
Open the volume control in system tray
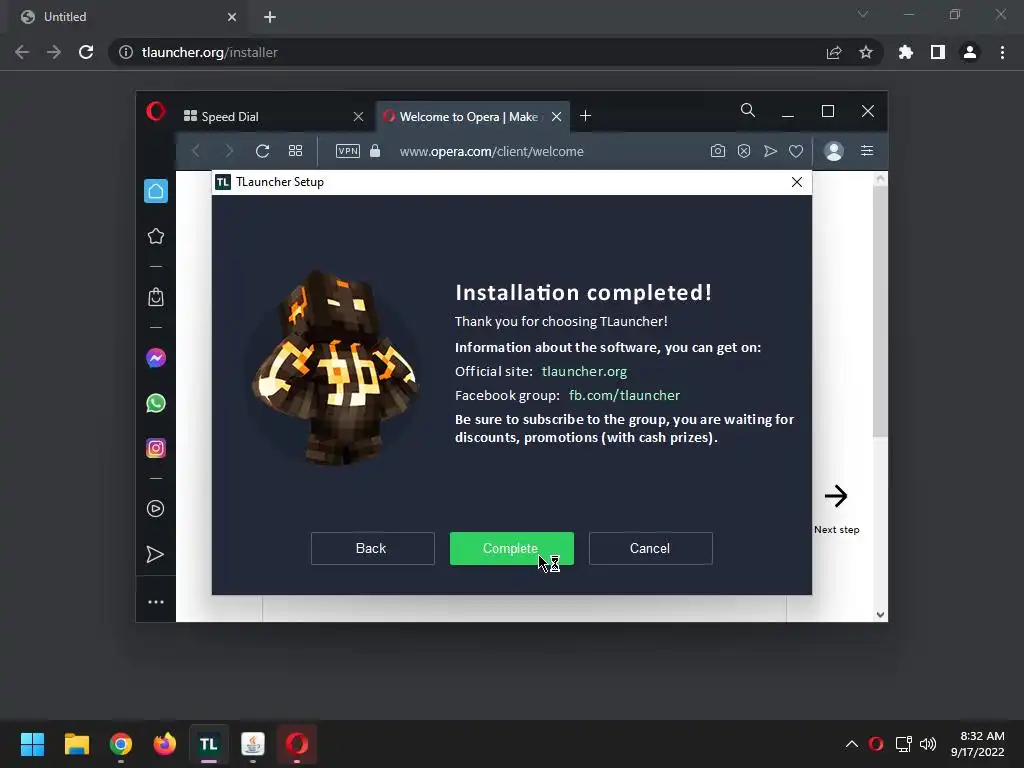[927, 744]
